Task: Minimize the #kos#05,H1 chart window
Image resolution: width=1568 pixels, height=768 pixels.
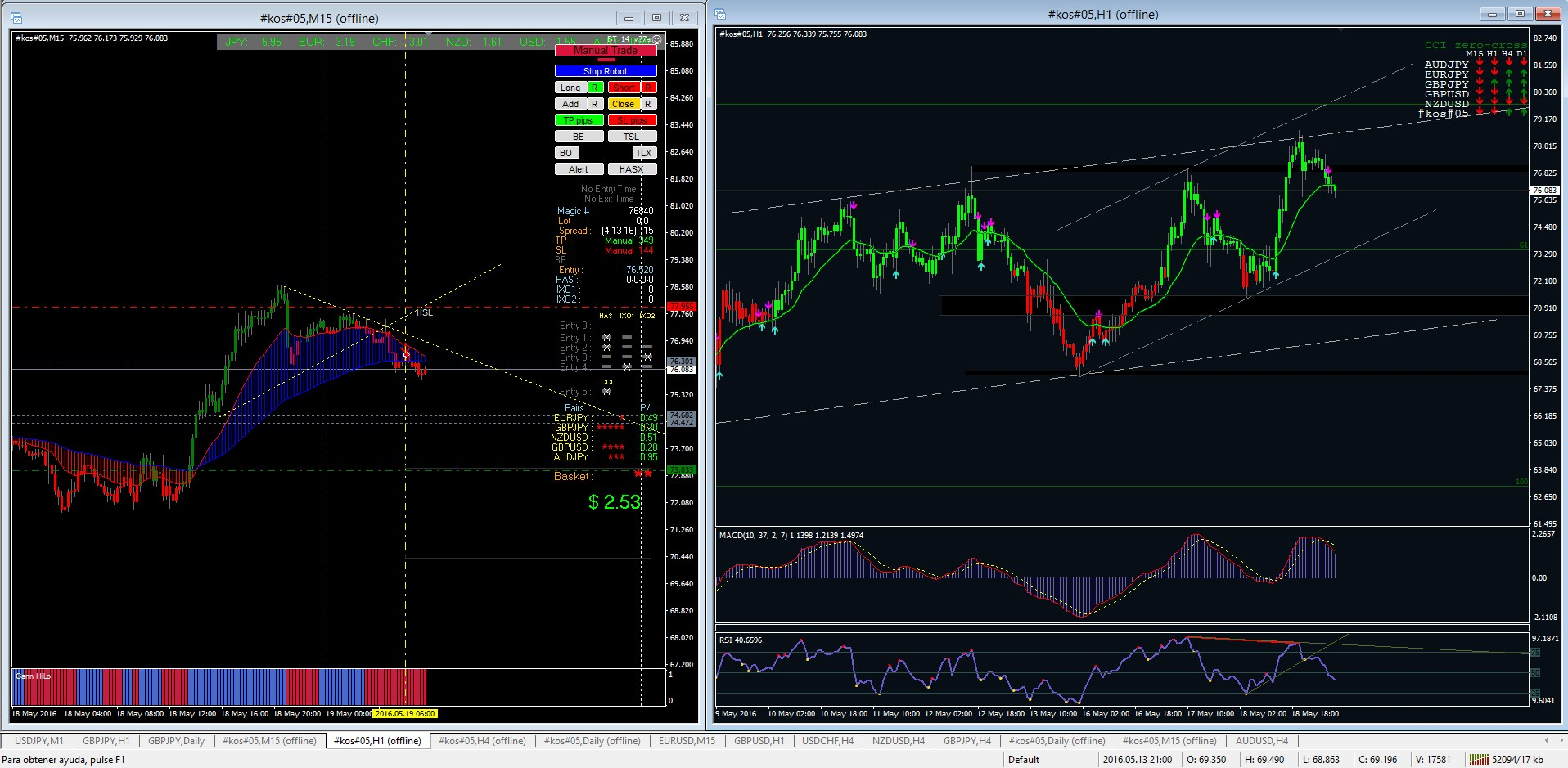Action: (1494, 14)
